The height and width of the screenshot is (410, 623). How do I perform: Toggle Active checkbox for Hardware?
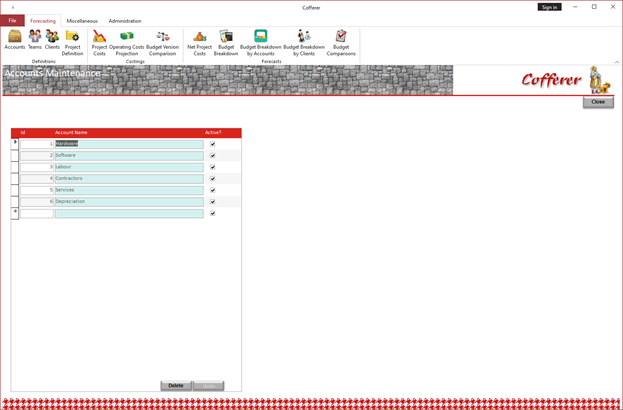click(213, 144)
